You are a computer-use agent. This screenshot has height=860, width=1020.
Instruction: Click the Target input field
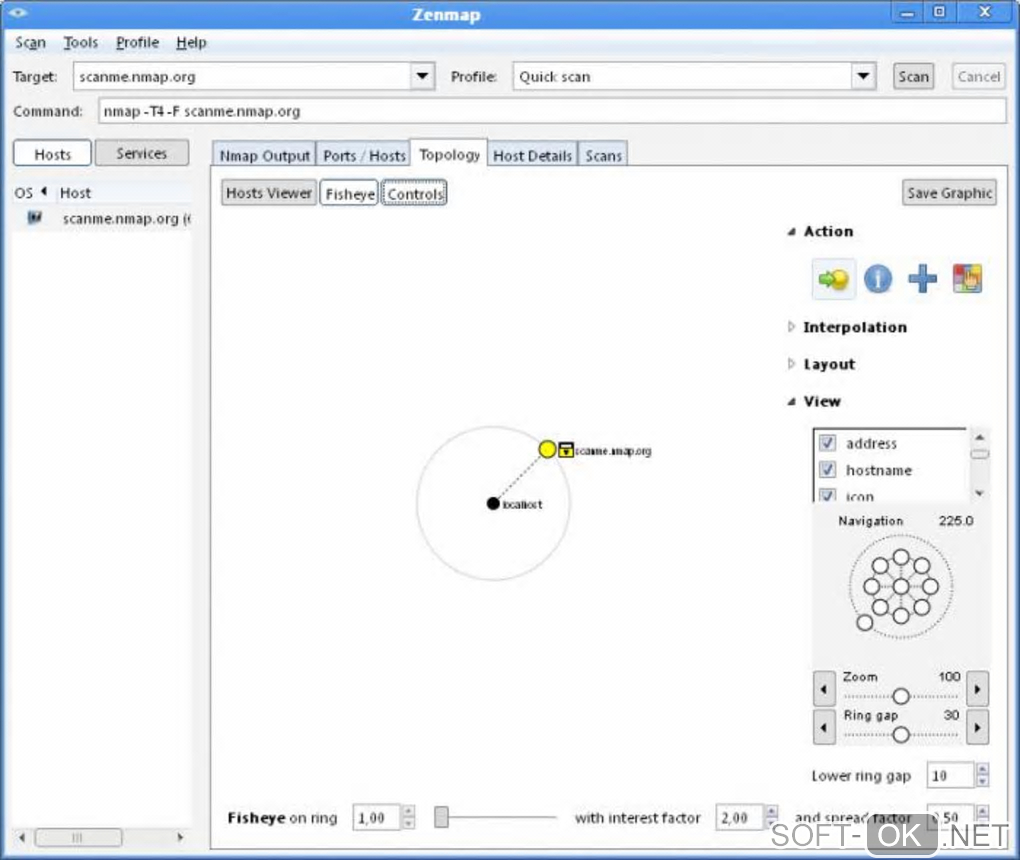click(x=242, y=76)
